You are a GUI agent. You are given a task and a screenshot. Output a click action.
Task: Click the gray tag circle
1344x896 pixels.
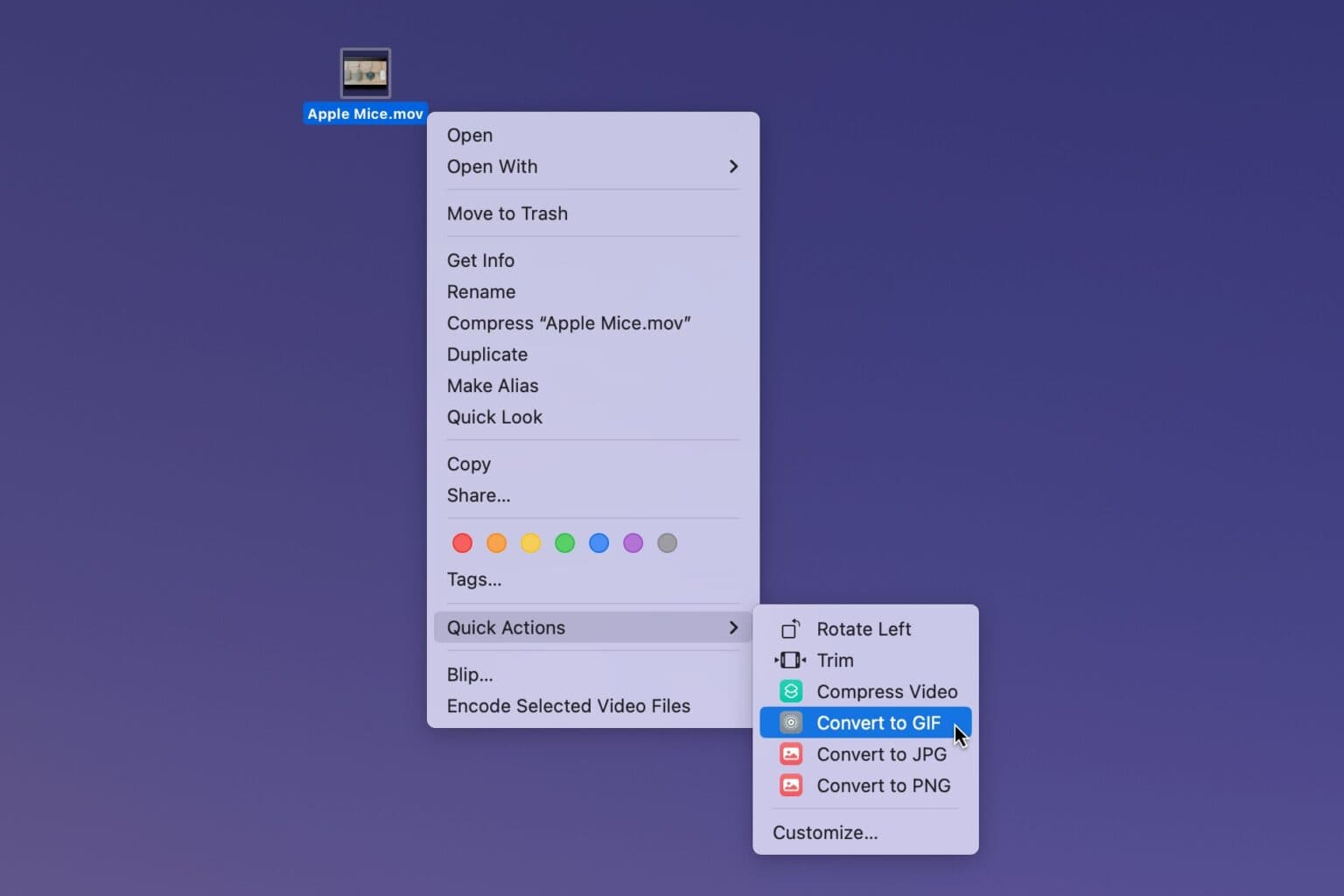click(667, 542)
